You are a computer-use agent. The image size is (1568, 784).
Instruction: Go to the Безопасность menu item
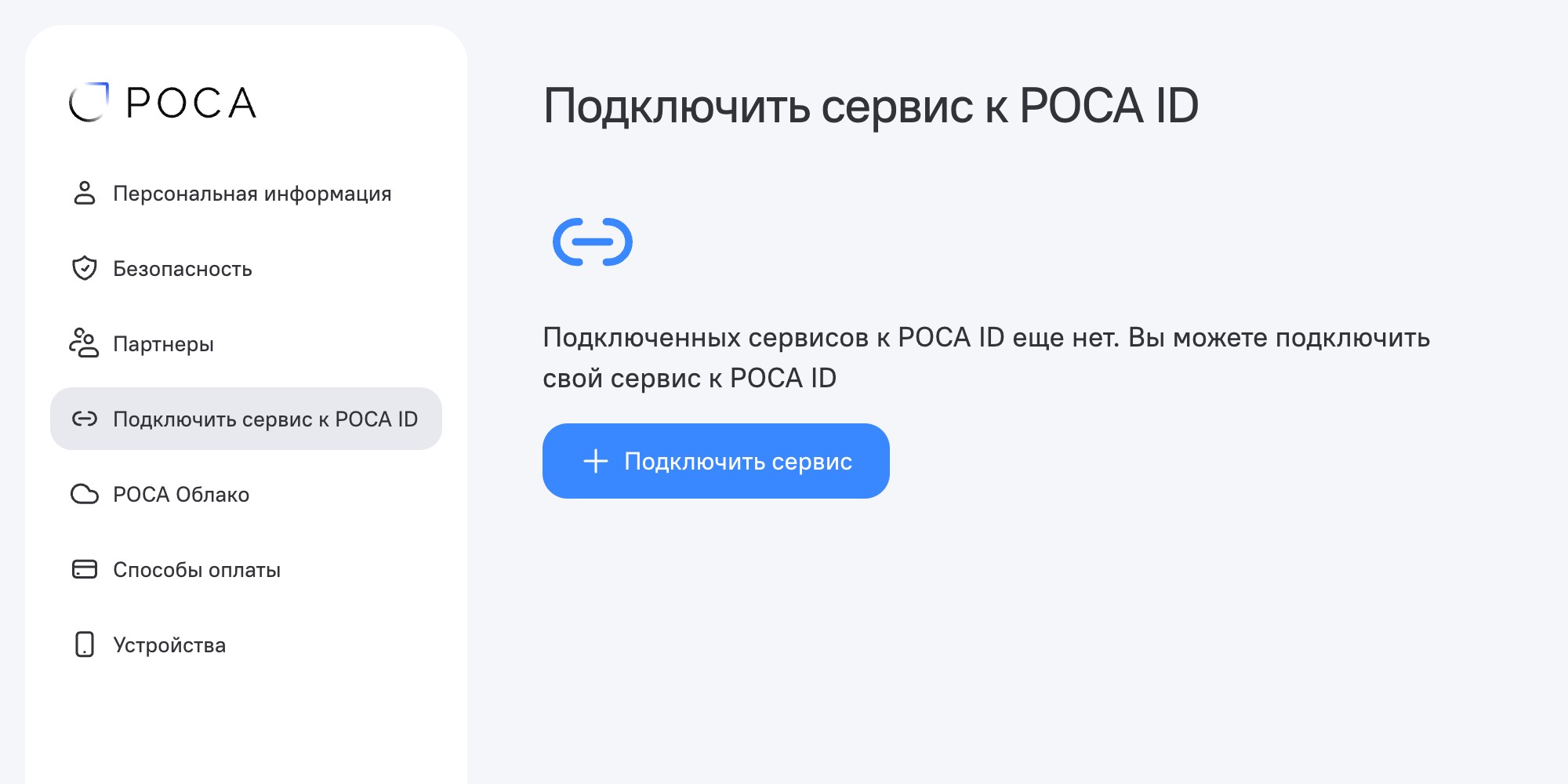pos(182,269)
